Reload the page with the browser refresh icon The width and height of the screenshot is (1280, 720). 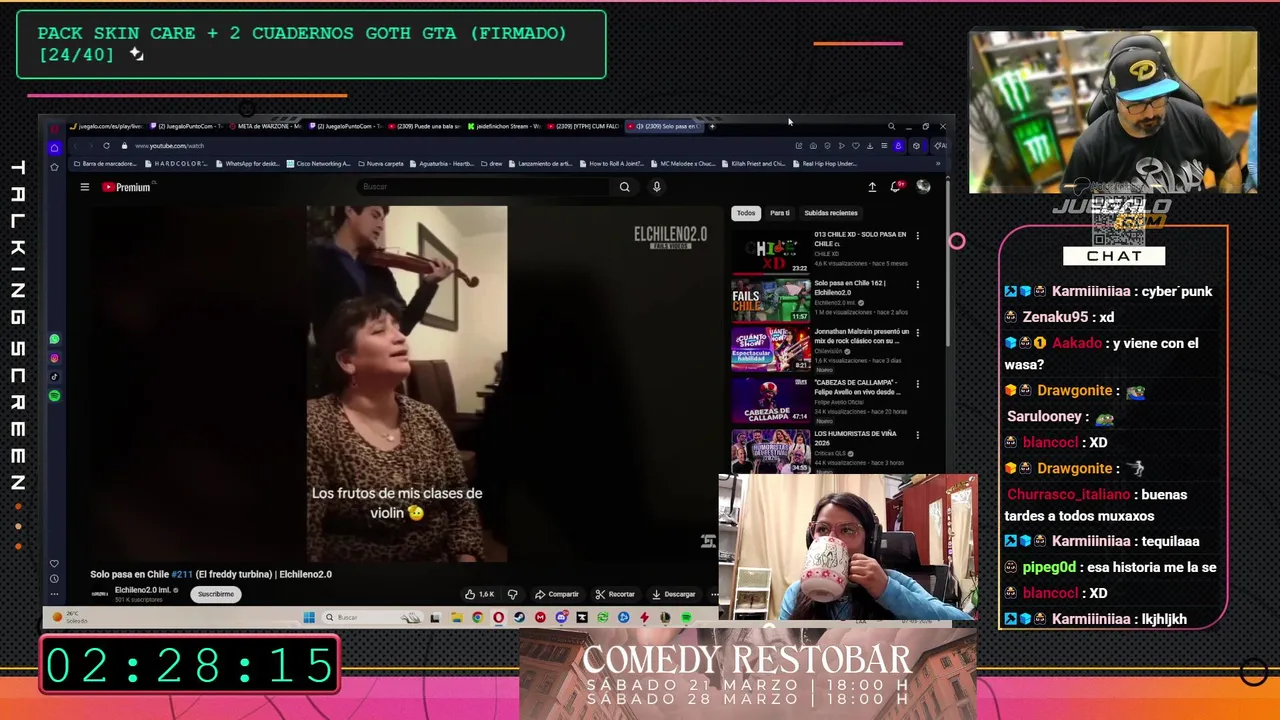(106, 146)
